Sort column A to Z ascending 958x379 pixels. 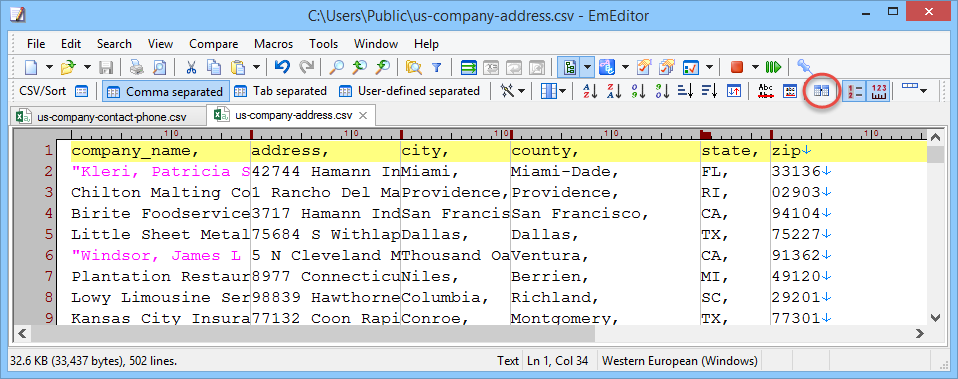coord(590,91)
